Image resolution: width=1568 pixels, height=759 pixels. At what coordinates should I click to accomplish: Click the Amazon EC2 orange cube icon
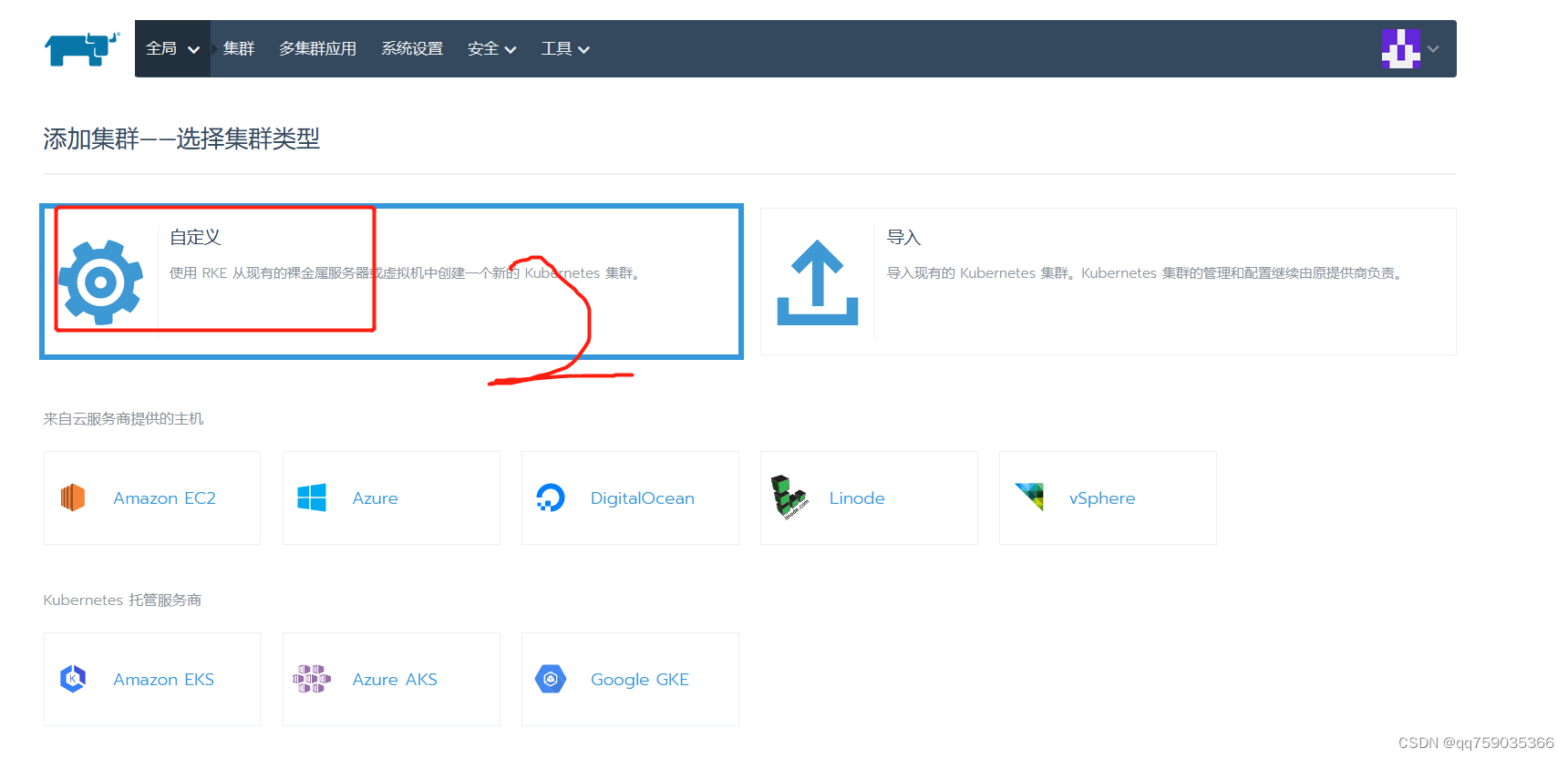tap(73, 497)
